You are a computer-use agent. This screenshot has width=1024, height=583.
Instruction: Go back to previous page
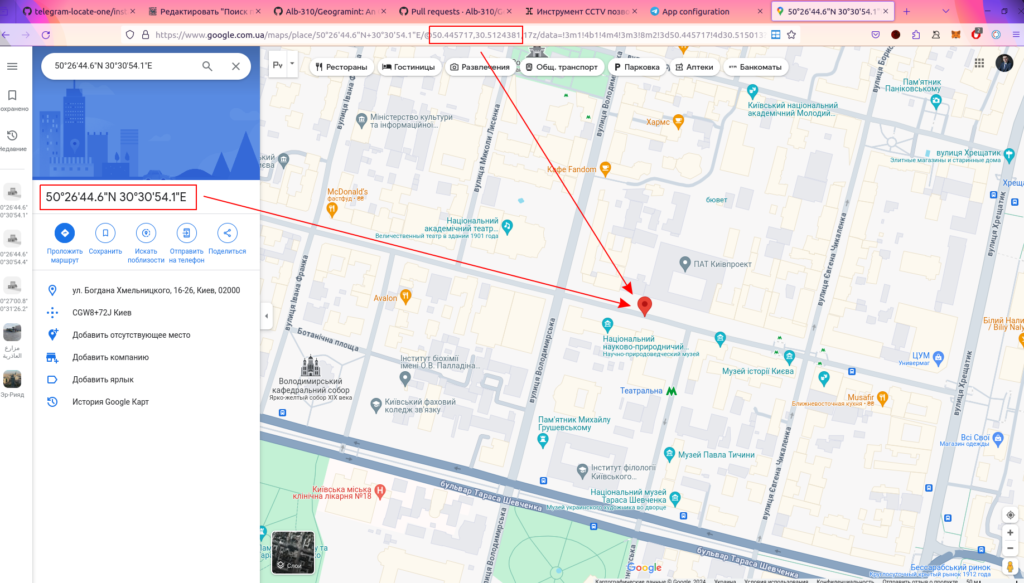coord(6,35)
